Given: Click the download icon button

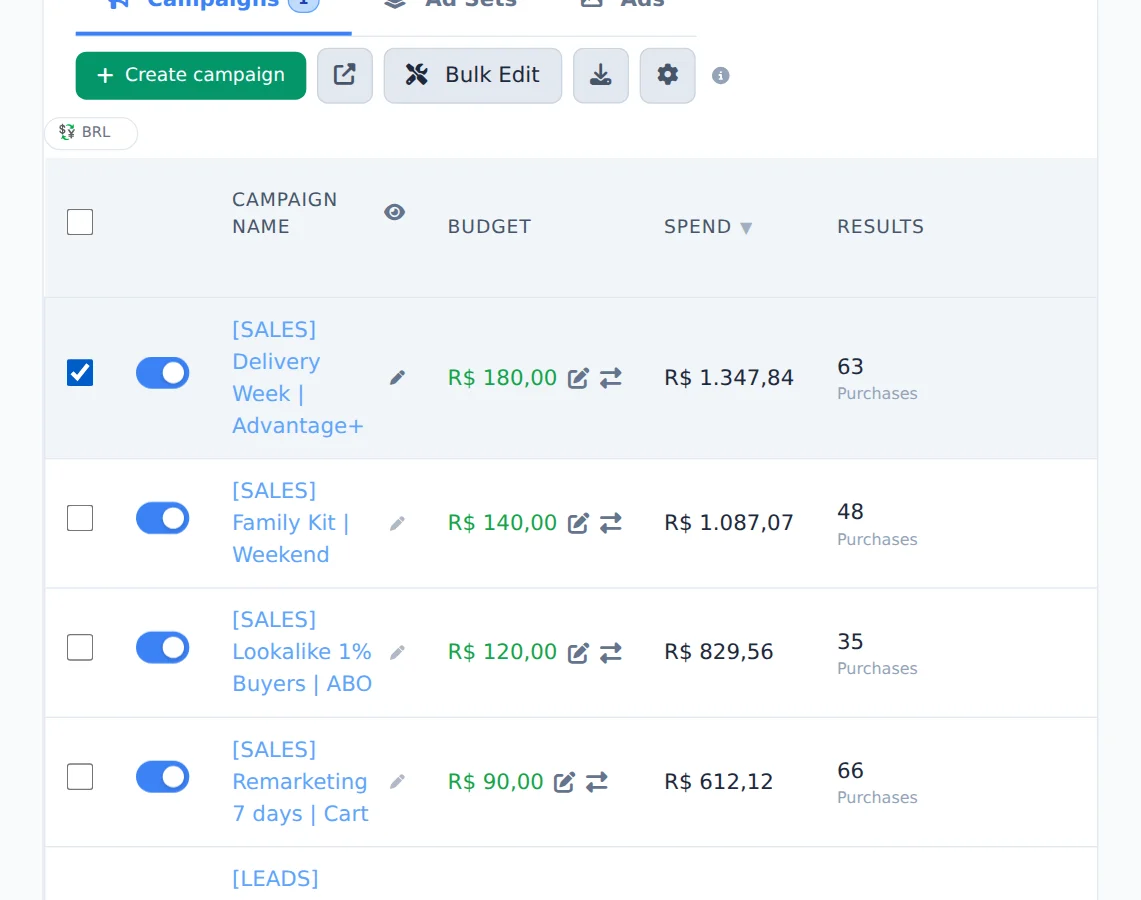Looking at the screenshot, I should [600, 76].
